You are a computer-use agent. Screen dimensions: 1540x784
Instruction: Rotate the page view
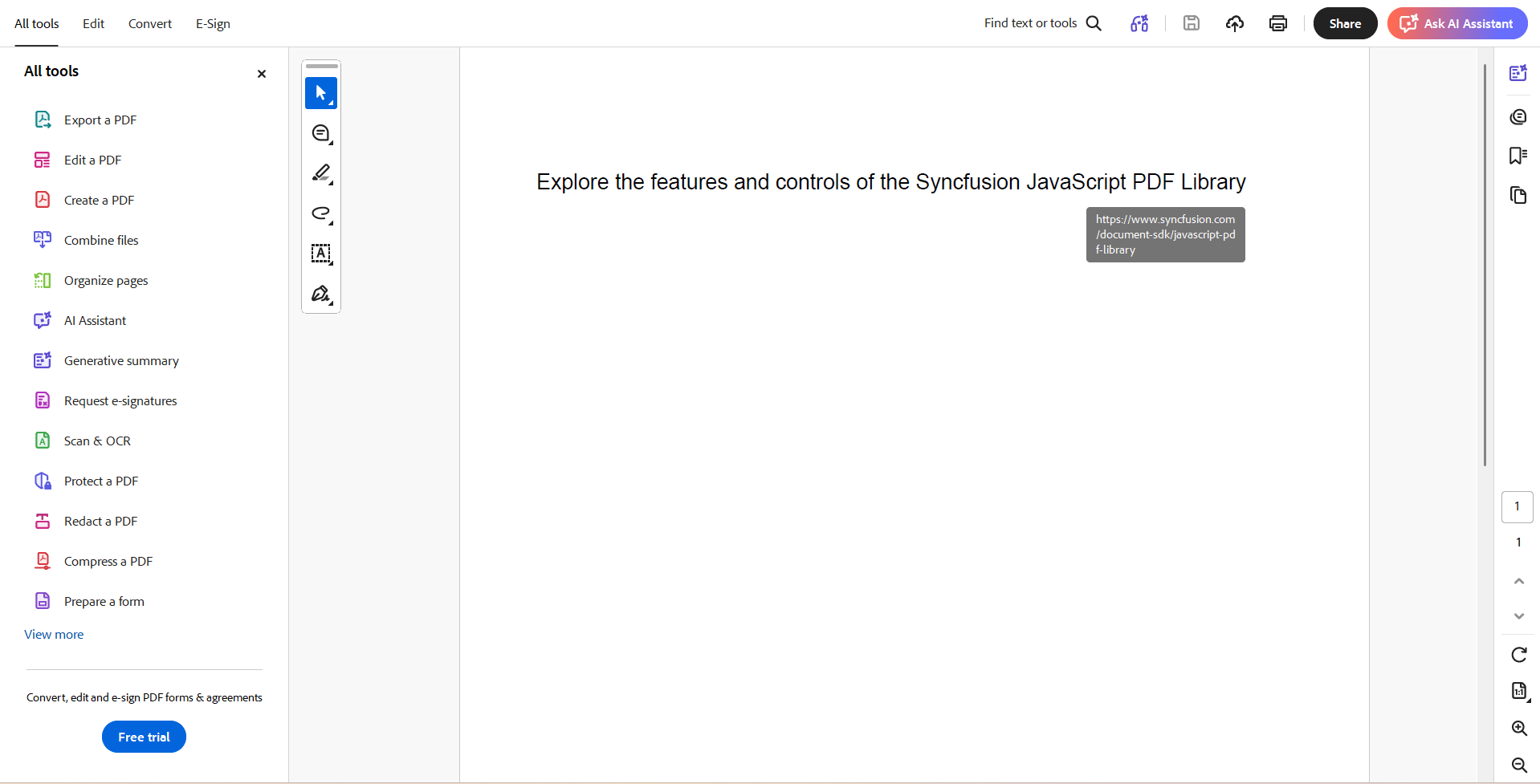coord(1519,655)
